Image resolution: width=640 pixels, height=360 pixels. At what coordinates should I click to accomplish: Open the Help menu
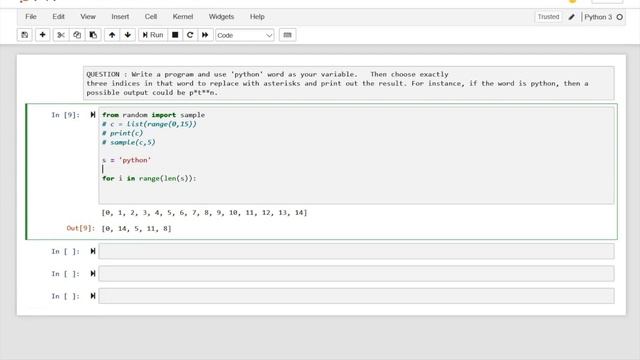coord(257,17)
